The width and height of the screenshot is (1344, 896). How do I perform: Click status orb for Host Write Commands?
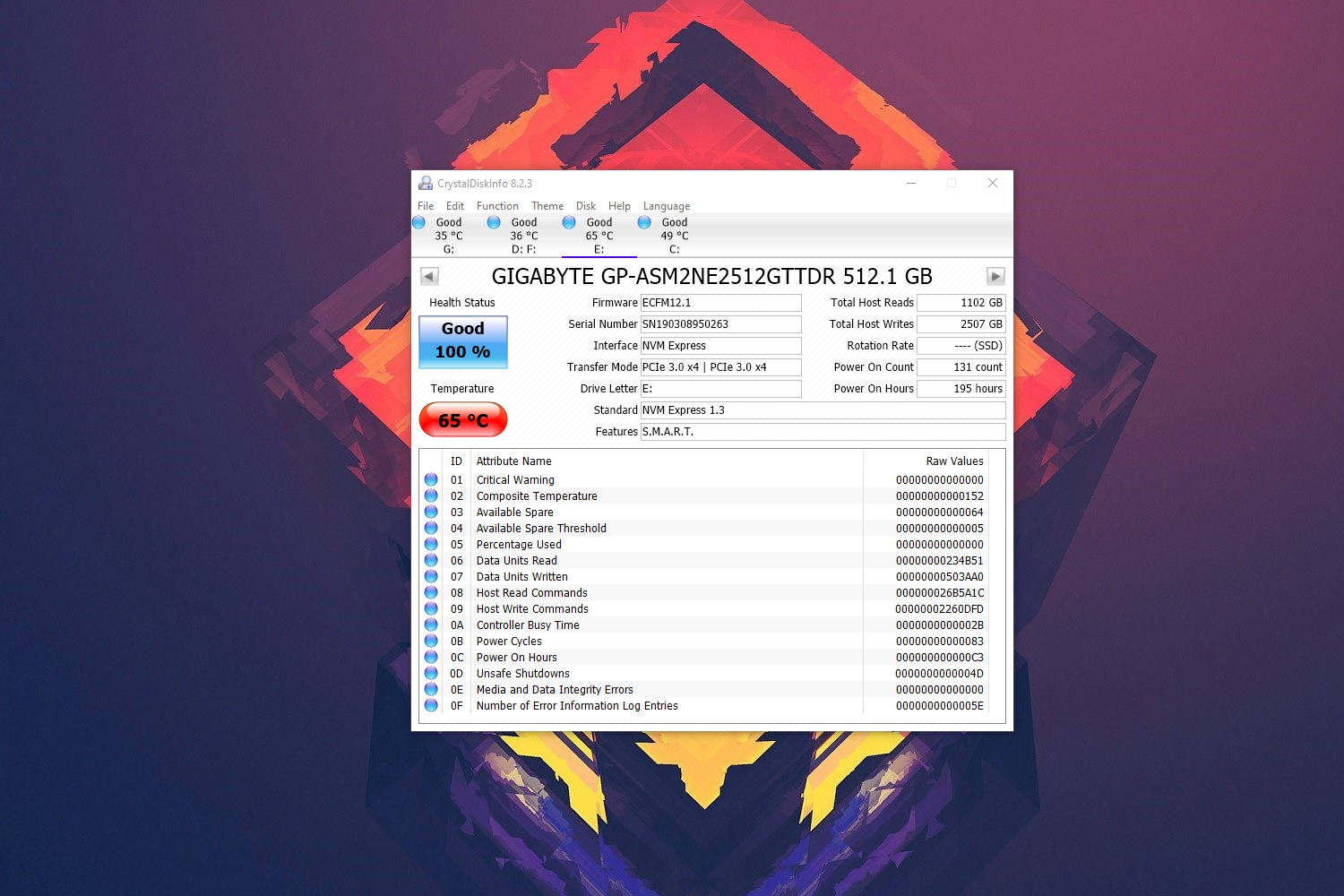coord(431,608)
